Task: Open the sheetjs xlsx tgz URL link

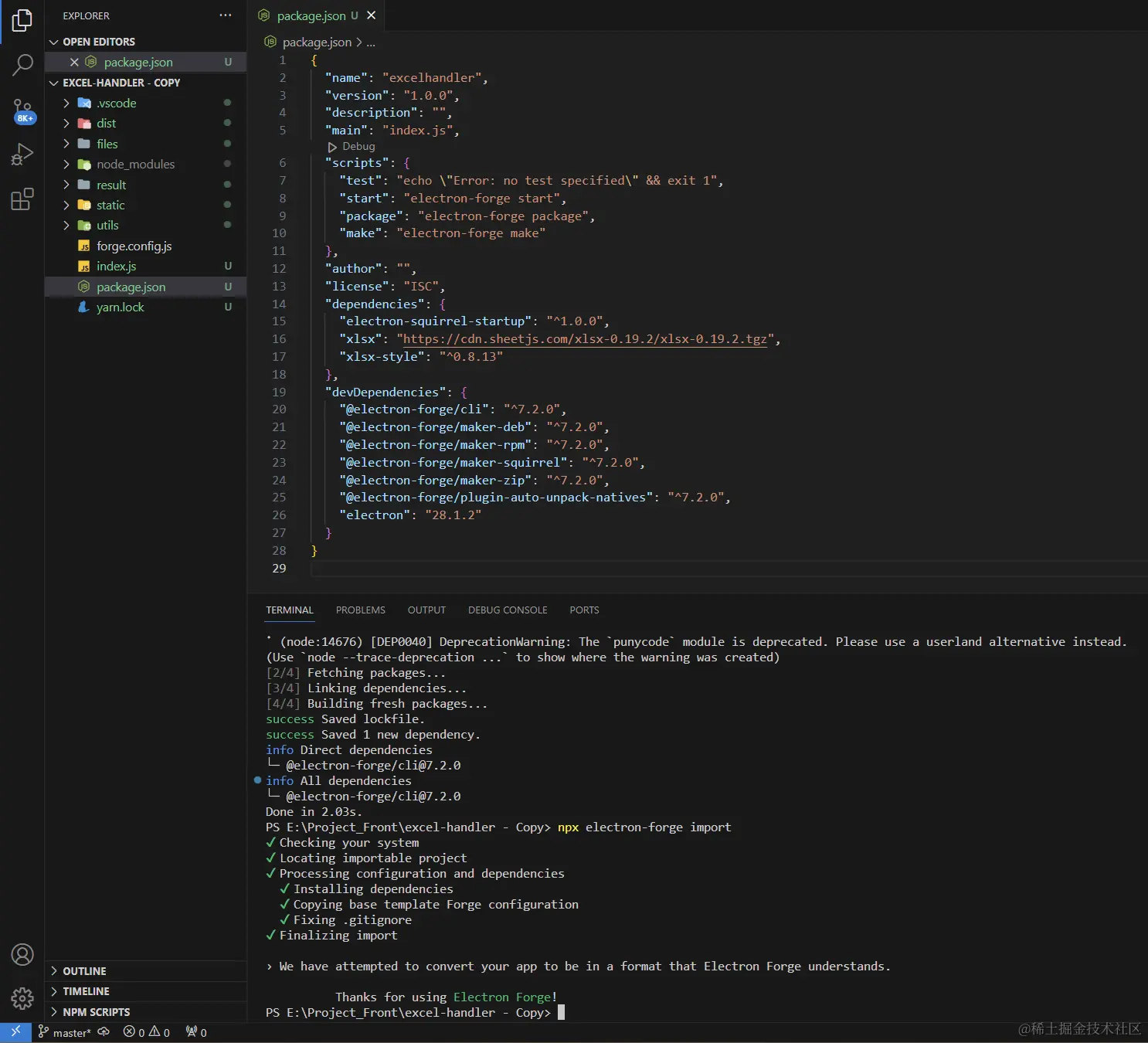Action: (585, 339)
